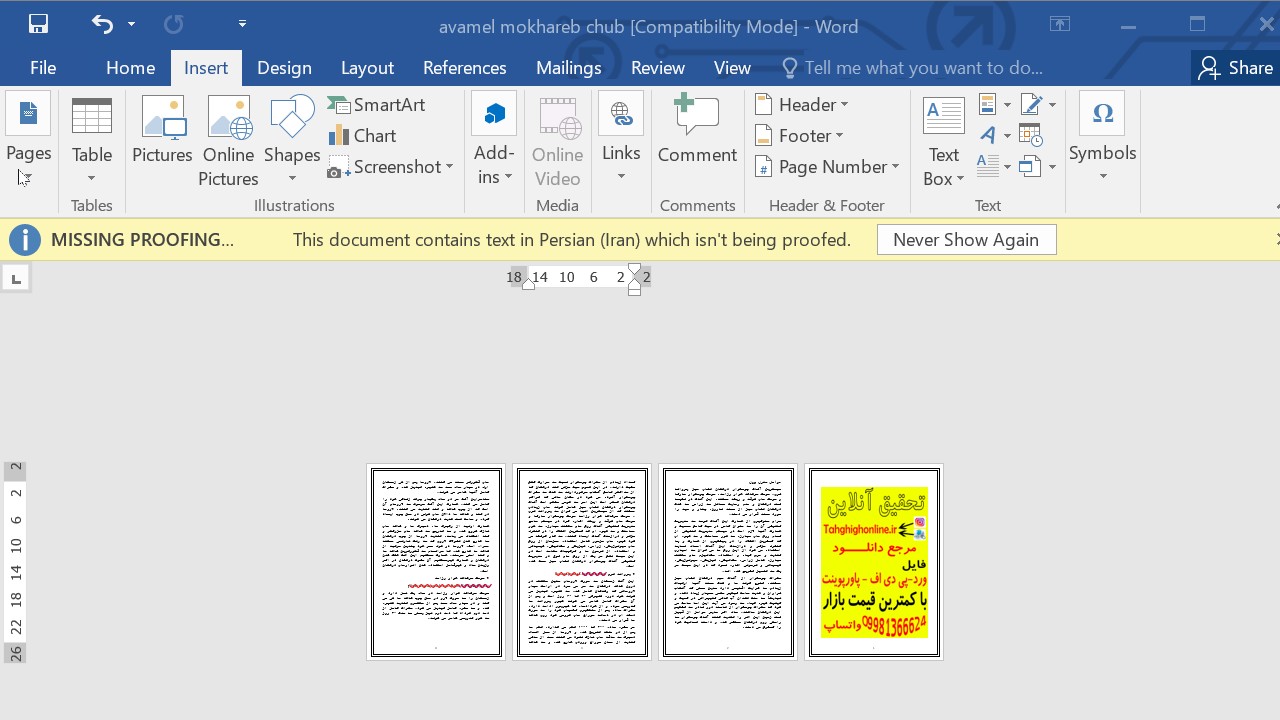Switch to the Mailings tab

click(568, 68)
